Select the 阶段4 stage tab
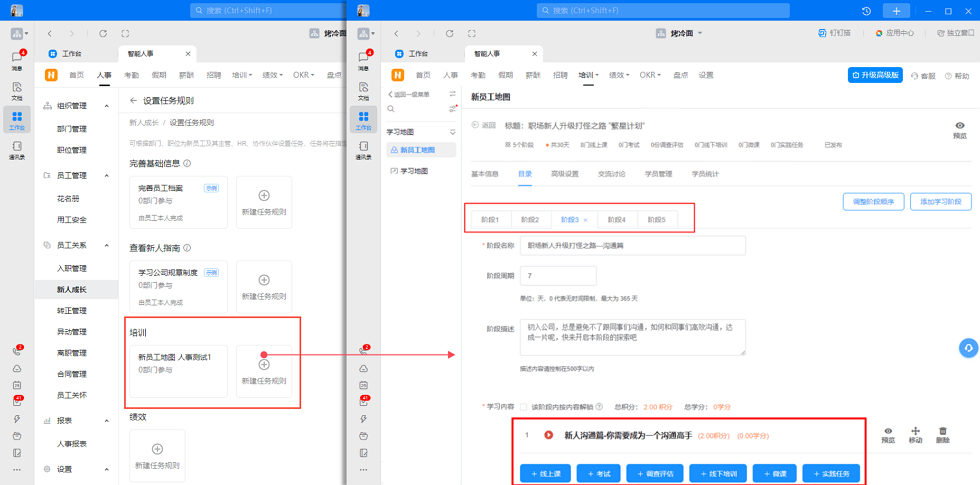 tap(616, 220)
